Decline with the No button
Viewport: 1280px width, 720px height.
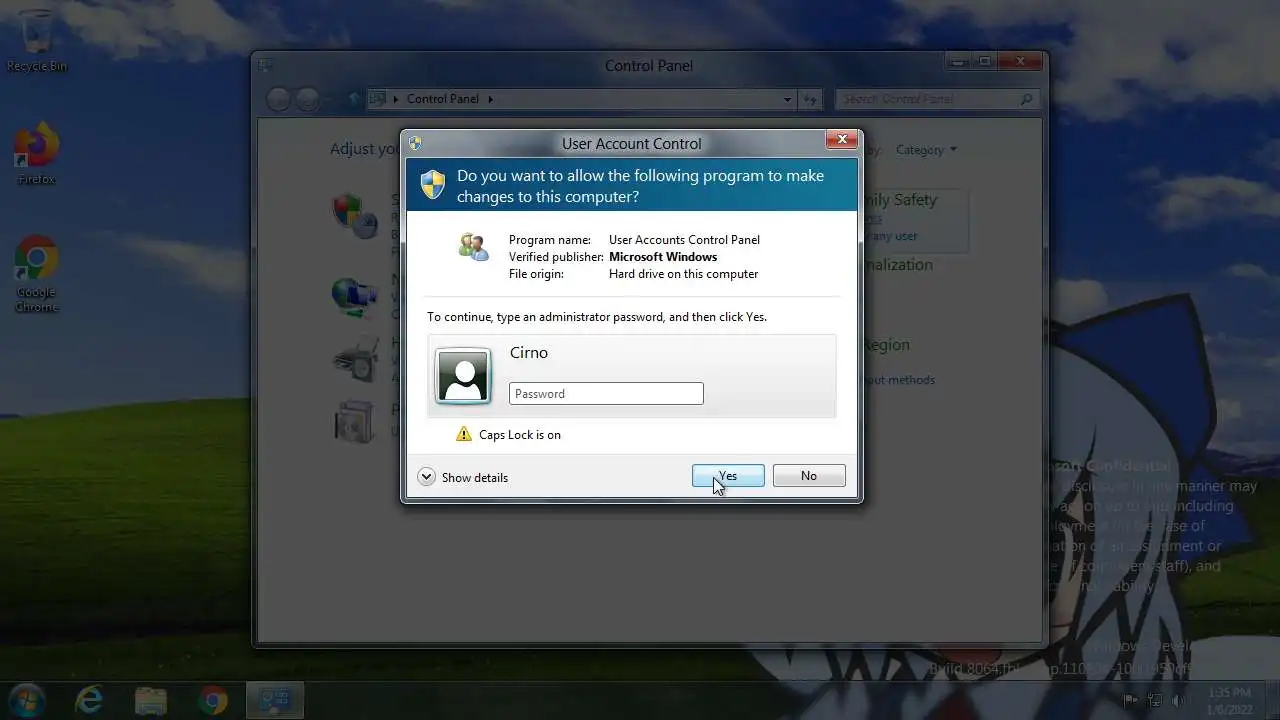[809, 476]
